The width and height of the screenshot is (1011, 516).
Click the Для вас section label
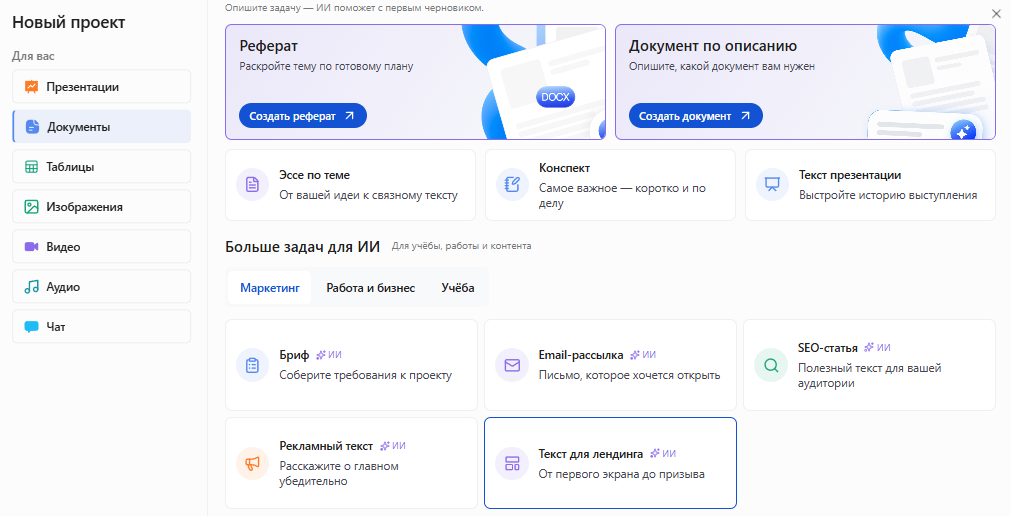(x=33, y=56)
